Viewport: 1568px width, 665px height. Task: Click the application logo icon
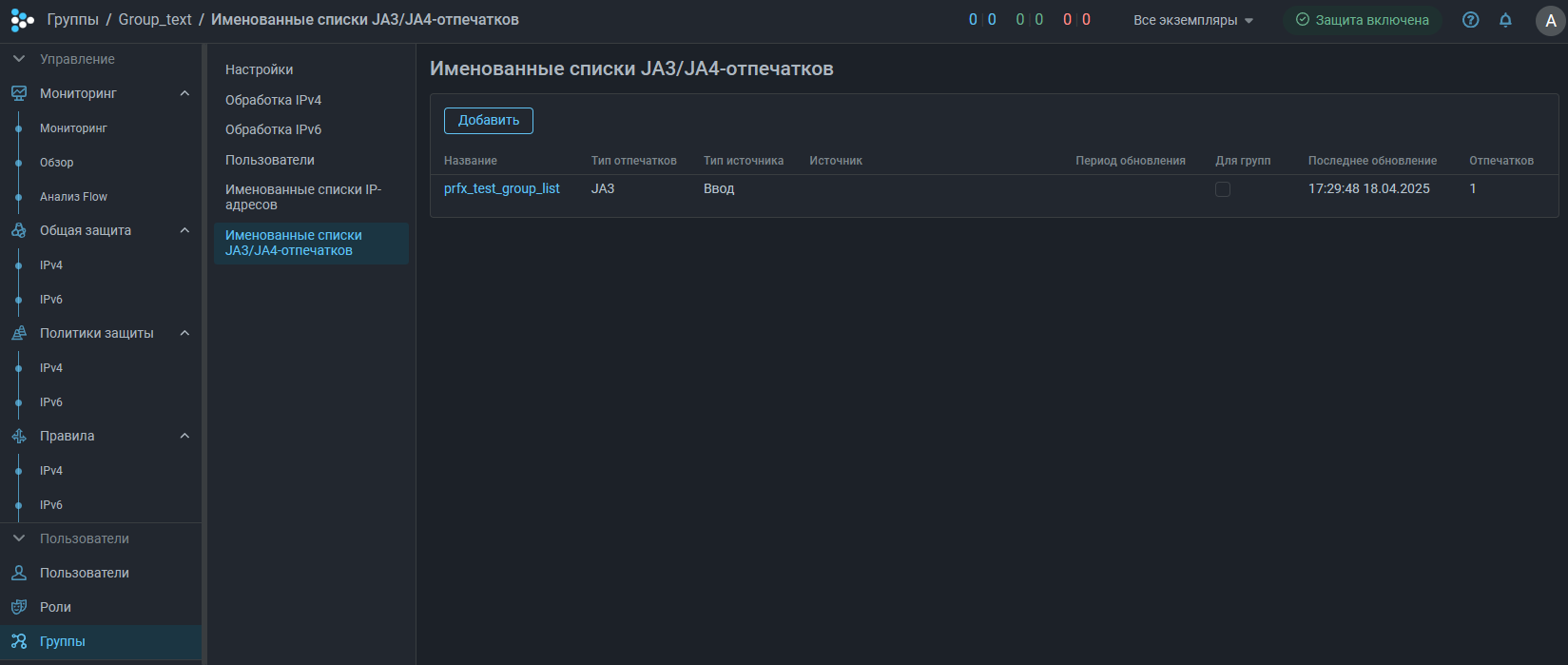coord(22,20)
